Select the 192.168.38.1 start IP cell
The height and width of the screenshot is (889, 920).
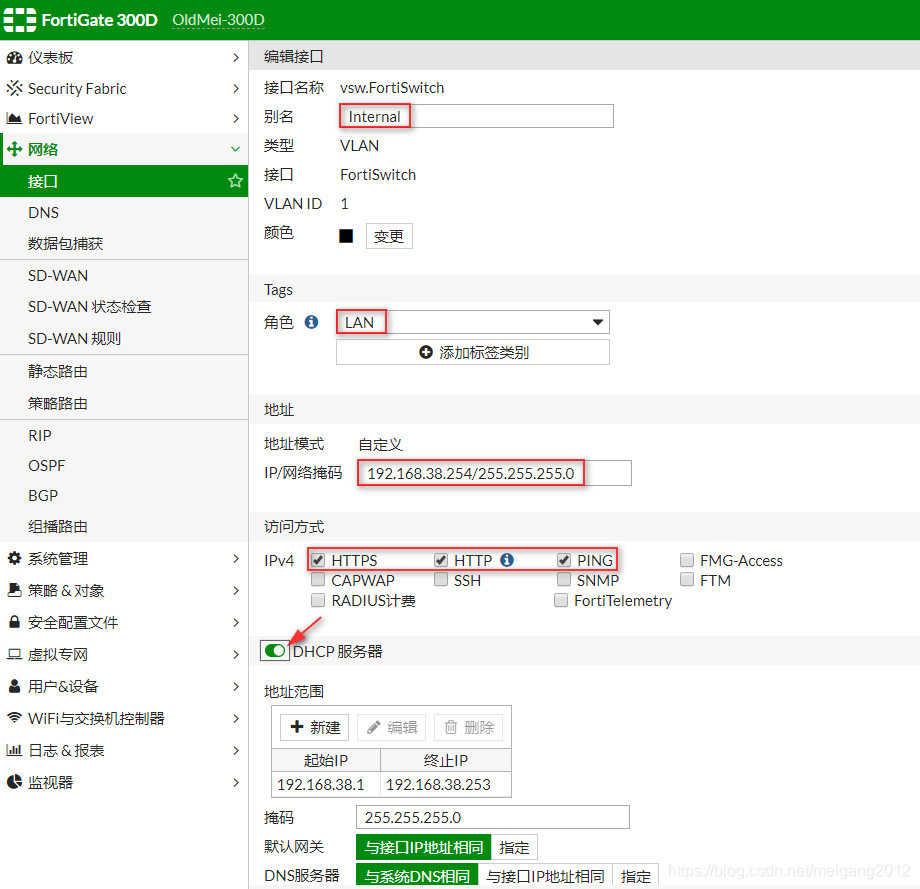click(326, 784)
